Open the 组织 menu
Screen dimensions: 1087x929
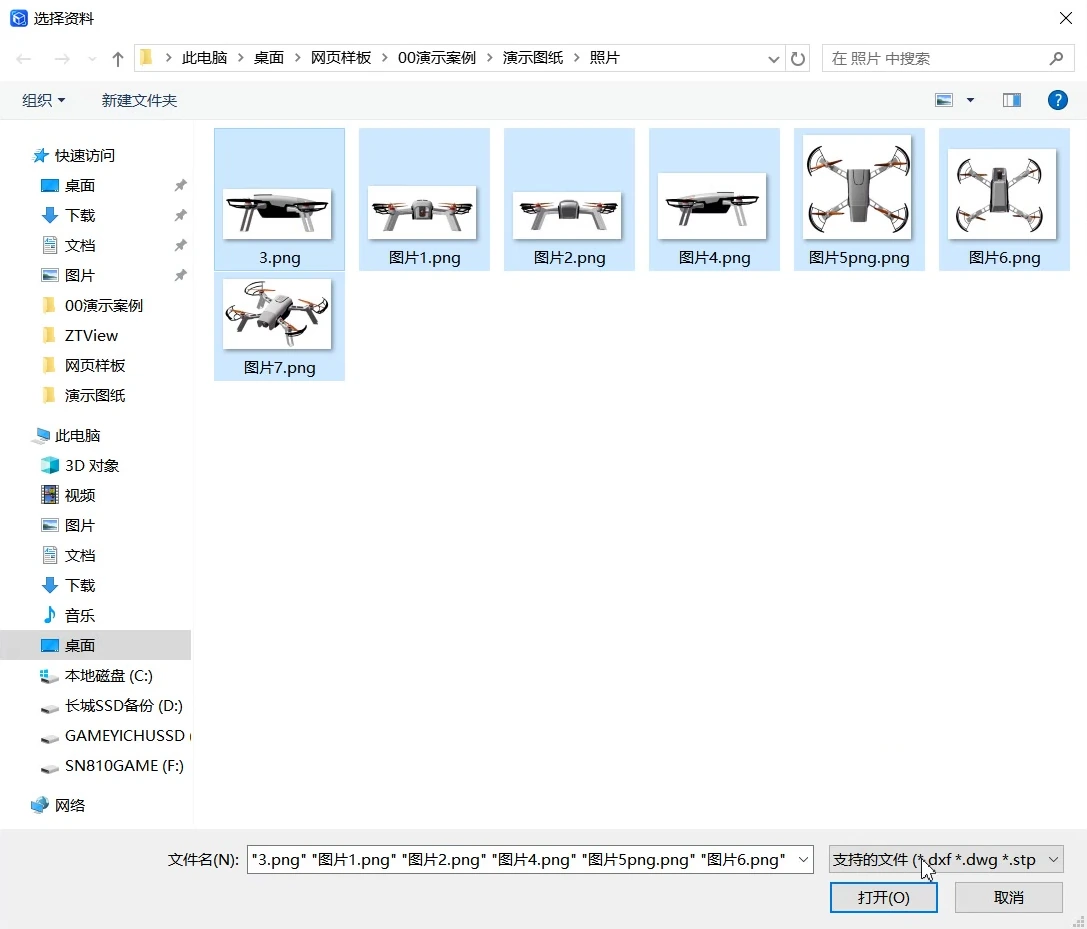44,101
